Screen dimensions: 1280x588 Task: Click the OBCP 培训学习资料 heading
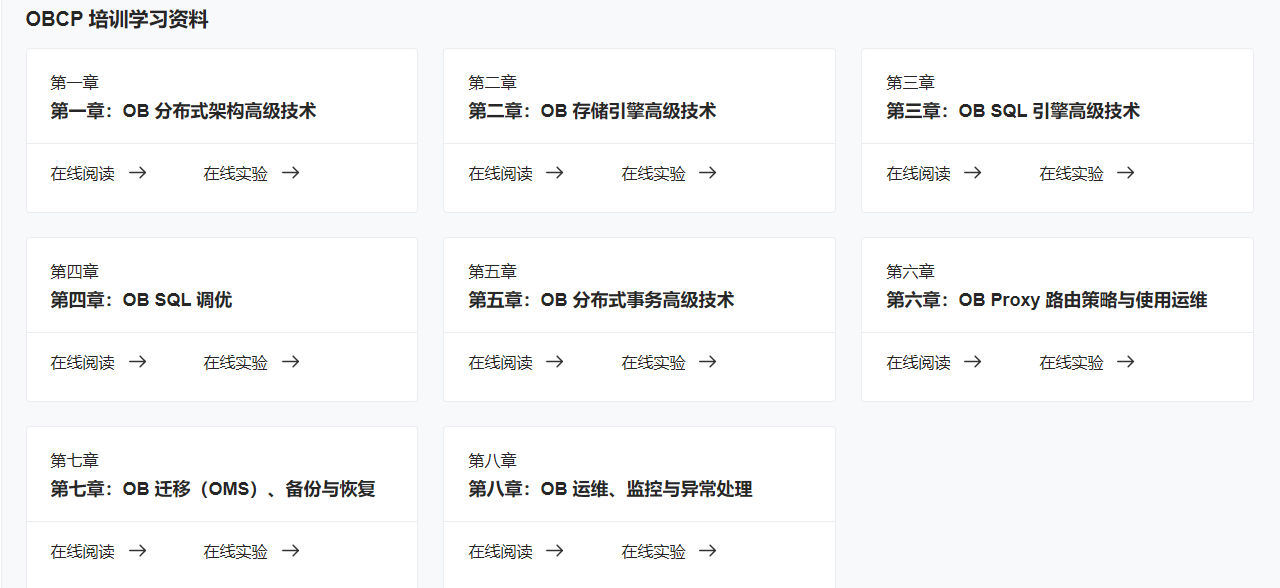click(118, 19)
